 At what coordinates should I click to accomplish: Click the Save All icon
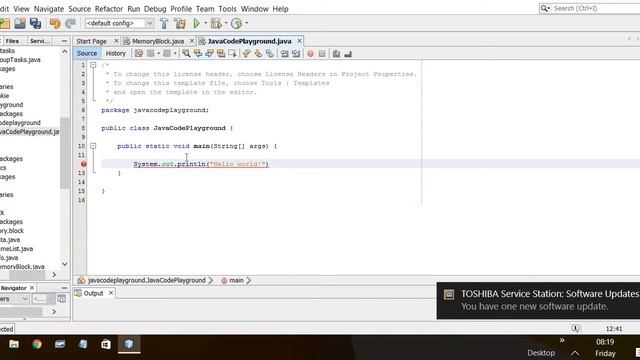click(x=36, y=23)
